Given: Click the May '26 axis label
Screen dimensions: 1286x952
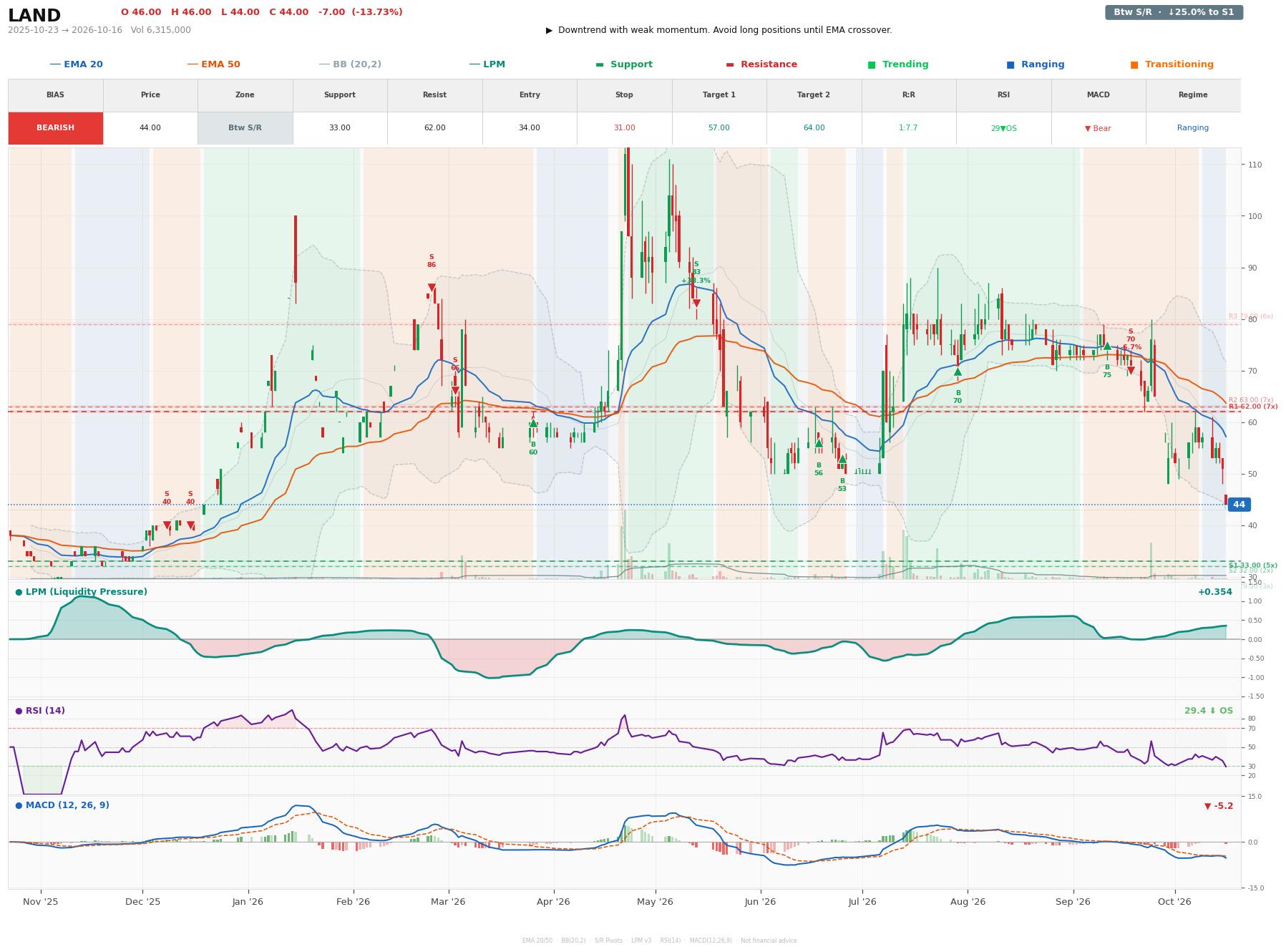Looking at the screenshot, I should pyautogui.click(x=655, y=902).
